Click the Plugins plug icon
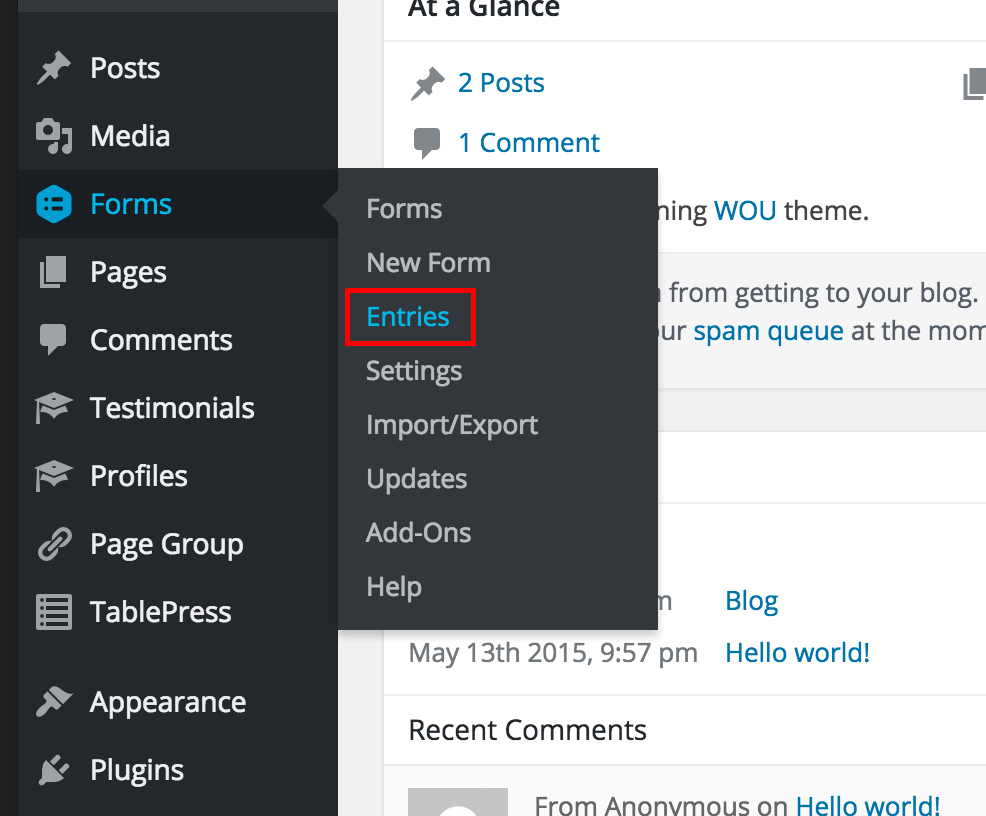The height and width of the screenshot is (816, 986). (x=53, y=770)
